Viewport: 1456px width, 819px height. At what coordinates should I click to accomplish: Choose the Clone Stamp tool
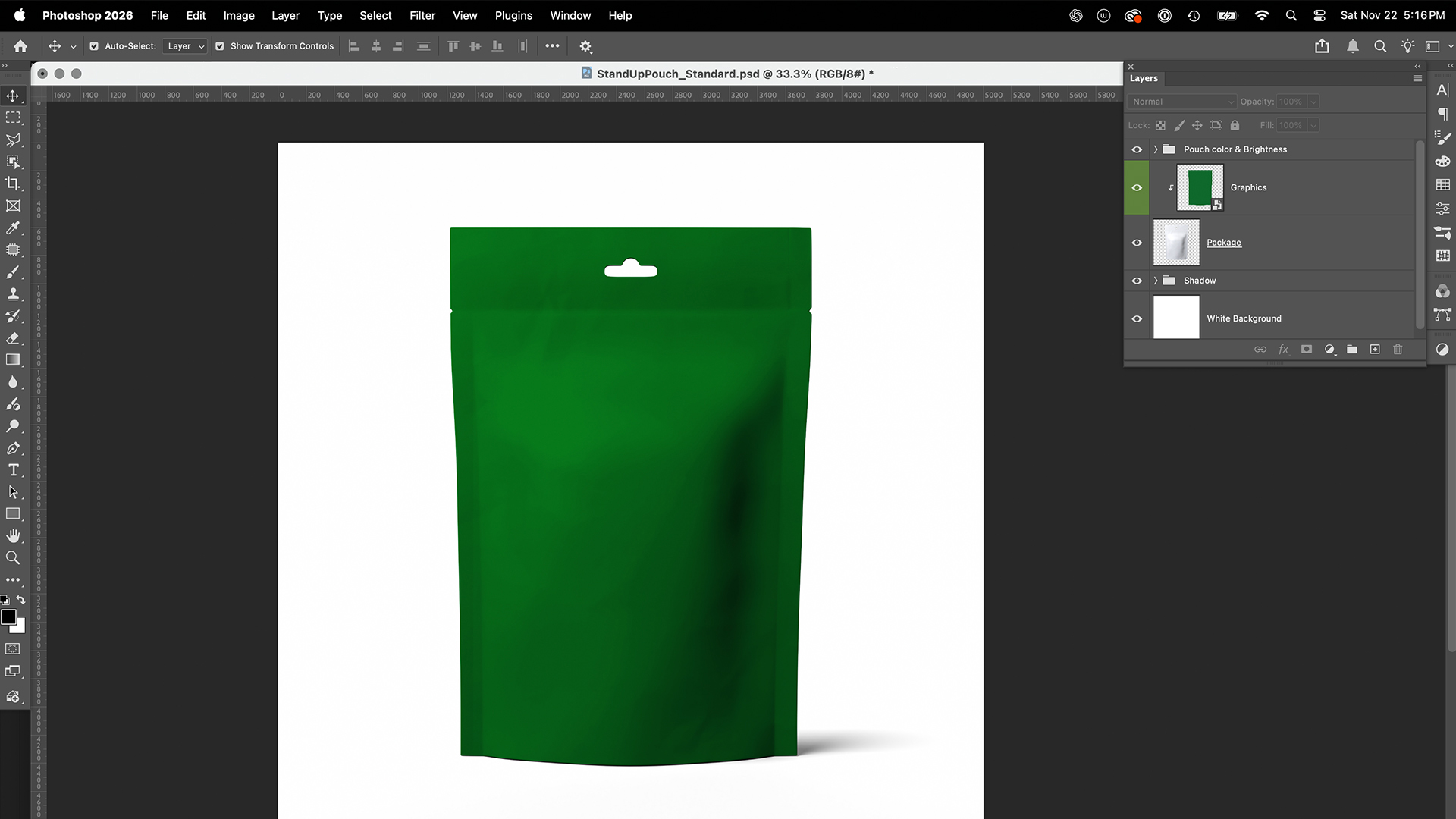coord(14,294)
